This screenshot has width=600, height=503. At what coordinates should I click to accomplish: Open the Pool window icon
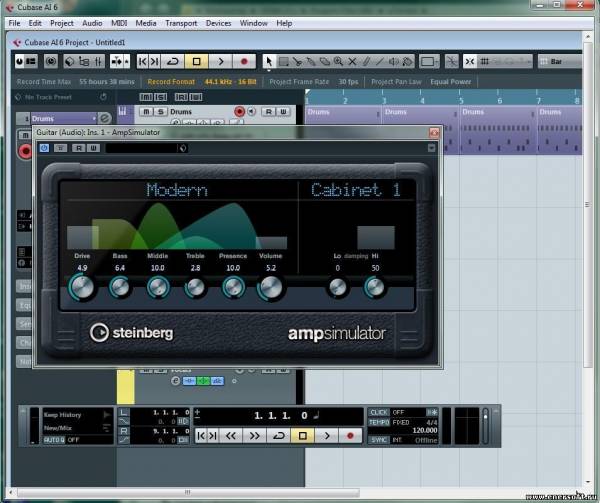pos(84,61)
